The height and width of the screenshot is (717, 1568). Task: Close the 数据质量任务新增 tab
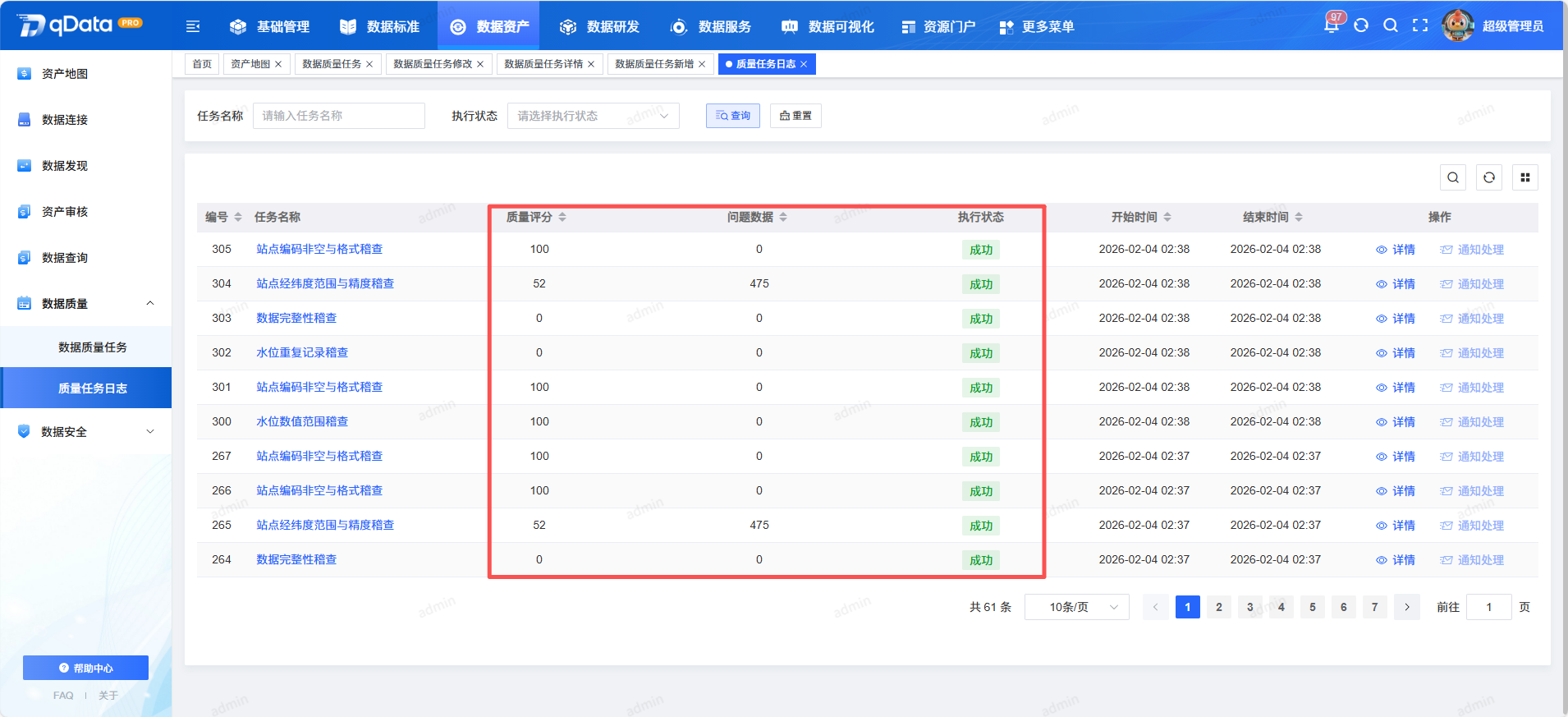(x=702, y=64)
